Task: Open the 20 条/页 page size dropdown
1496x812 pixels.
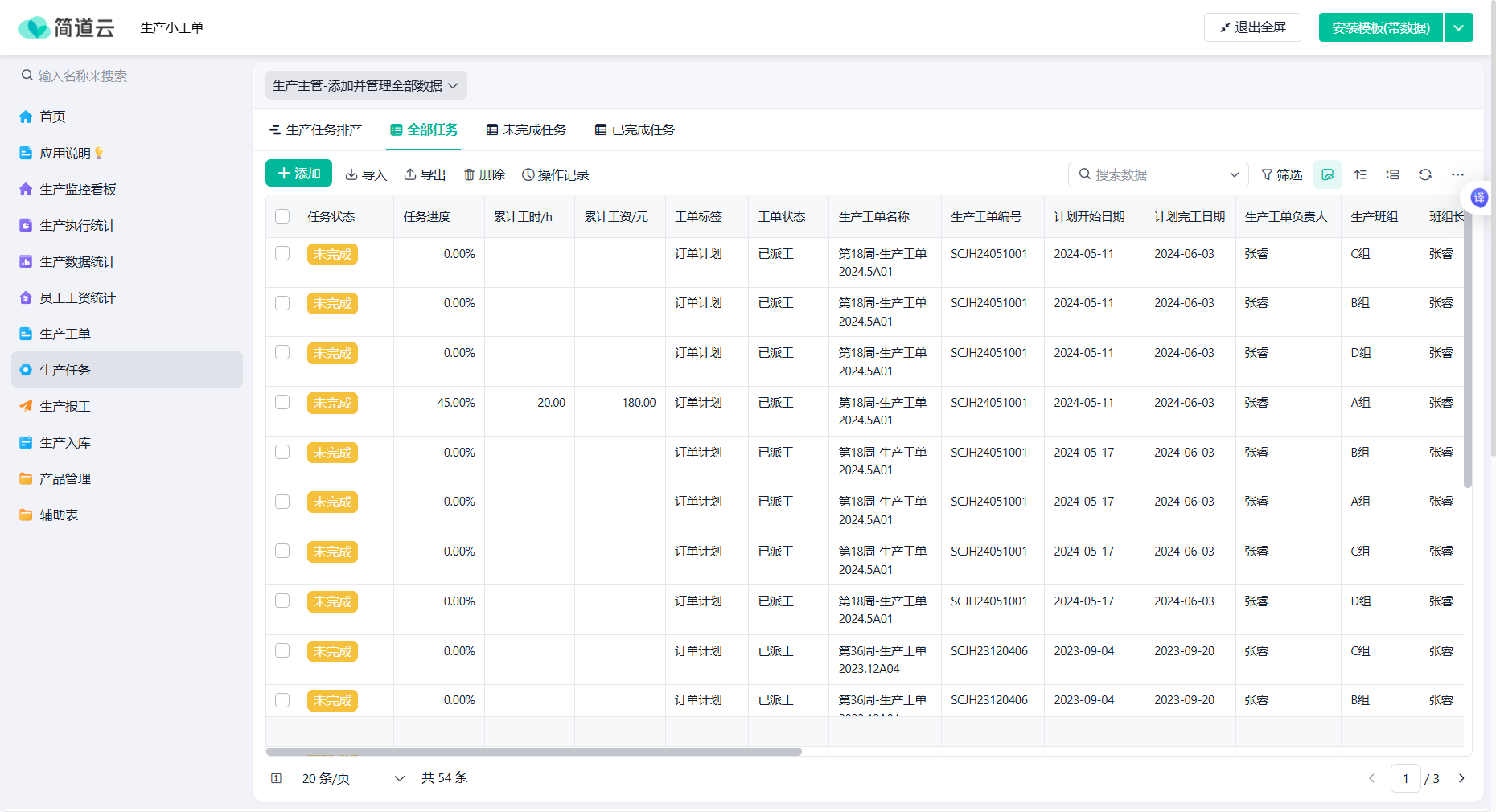Action: click(x=354, y=778)
